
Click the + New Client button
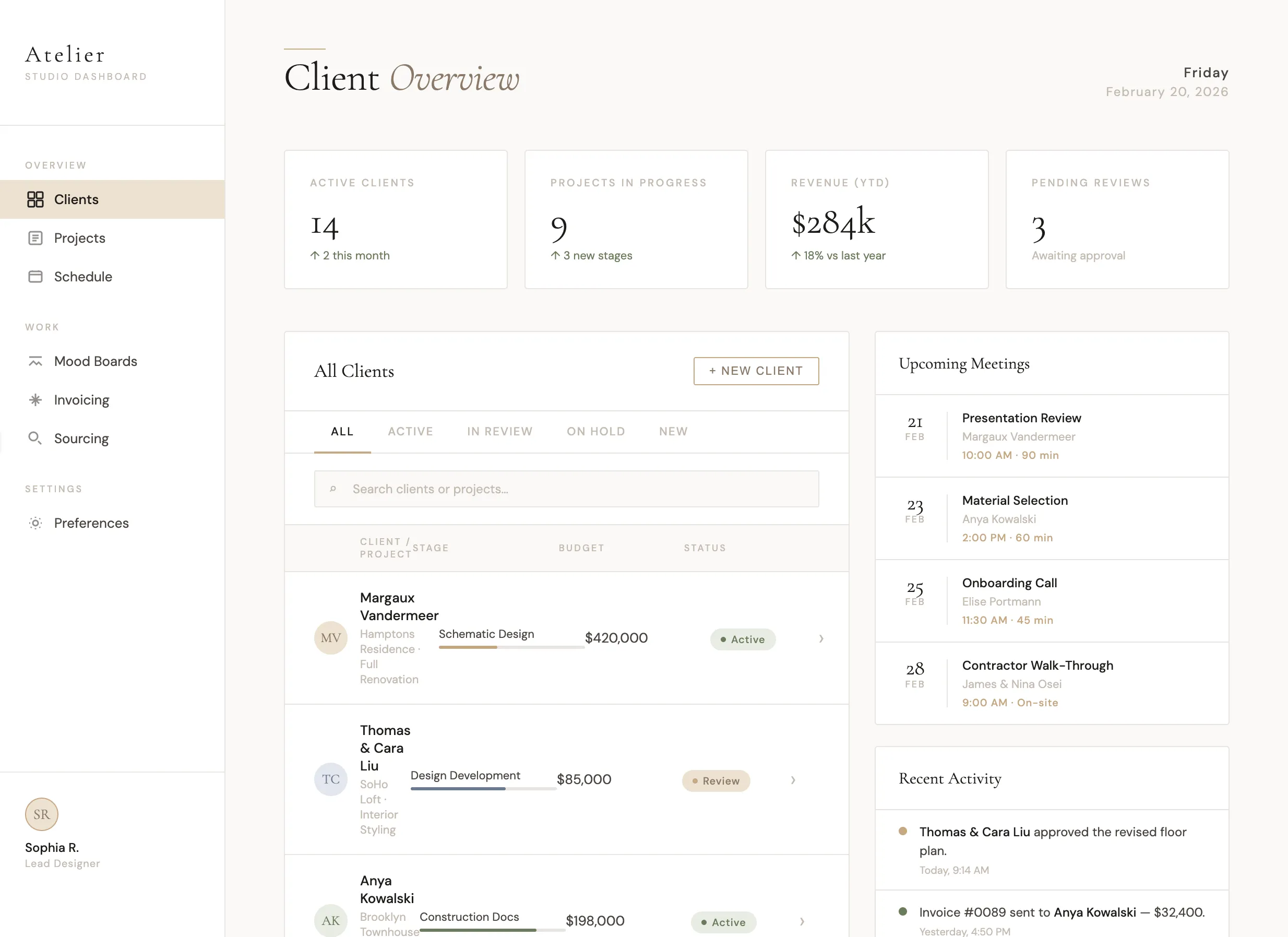click(x=756, y=371)
